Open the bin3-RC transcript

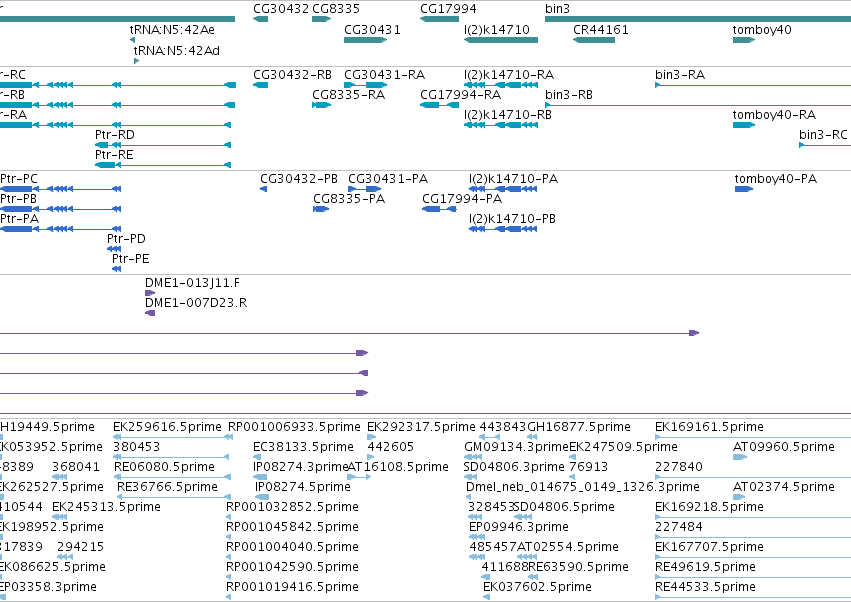[x=825, y=145]
